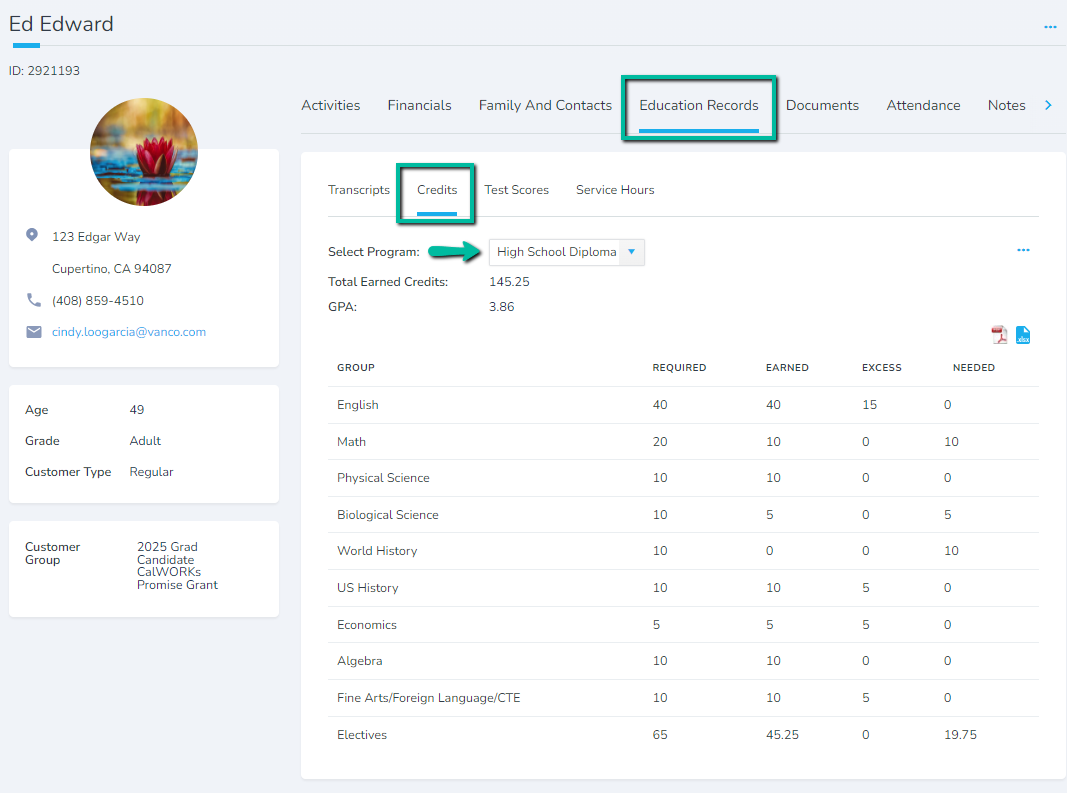Screen dimensions: 1067x793
Task: Open the Documents tab
Action: pos(822,105)
